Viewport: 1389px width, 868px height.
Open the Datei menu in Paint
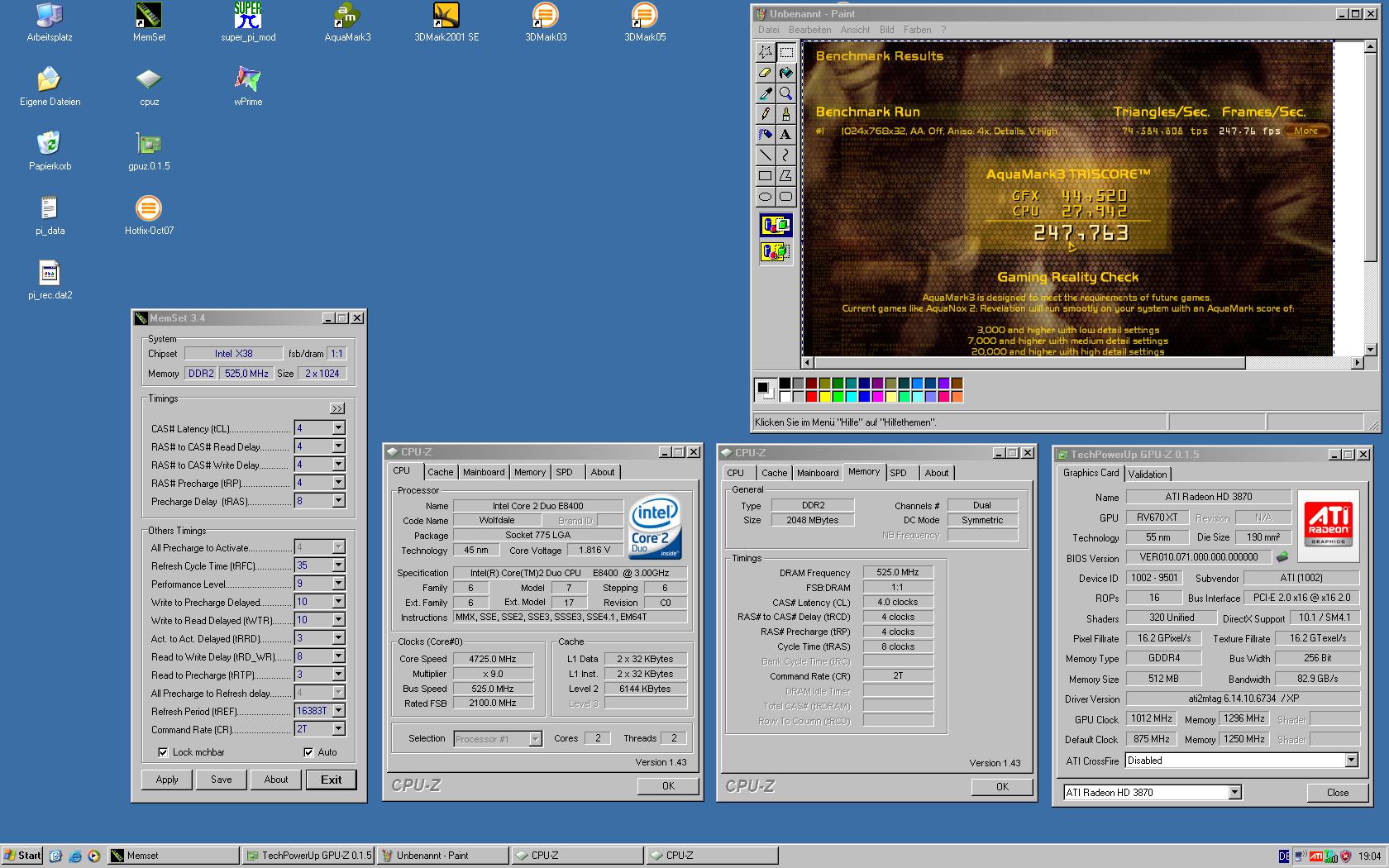769,30
